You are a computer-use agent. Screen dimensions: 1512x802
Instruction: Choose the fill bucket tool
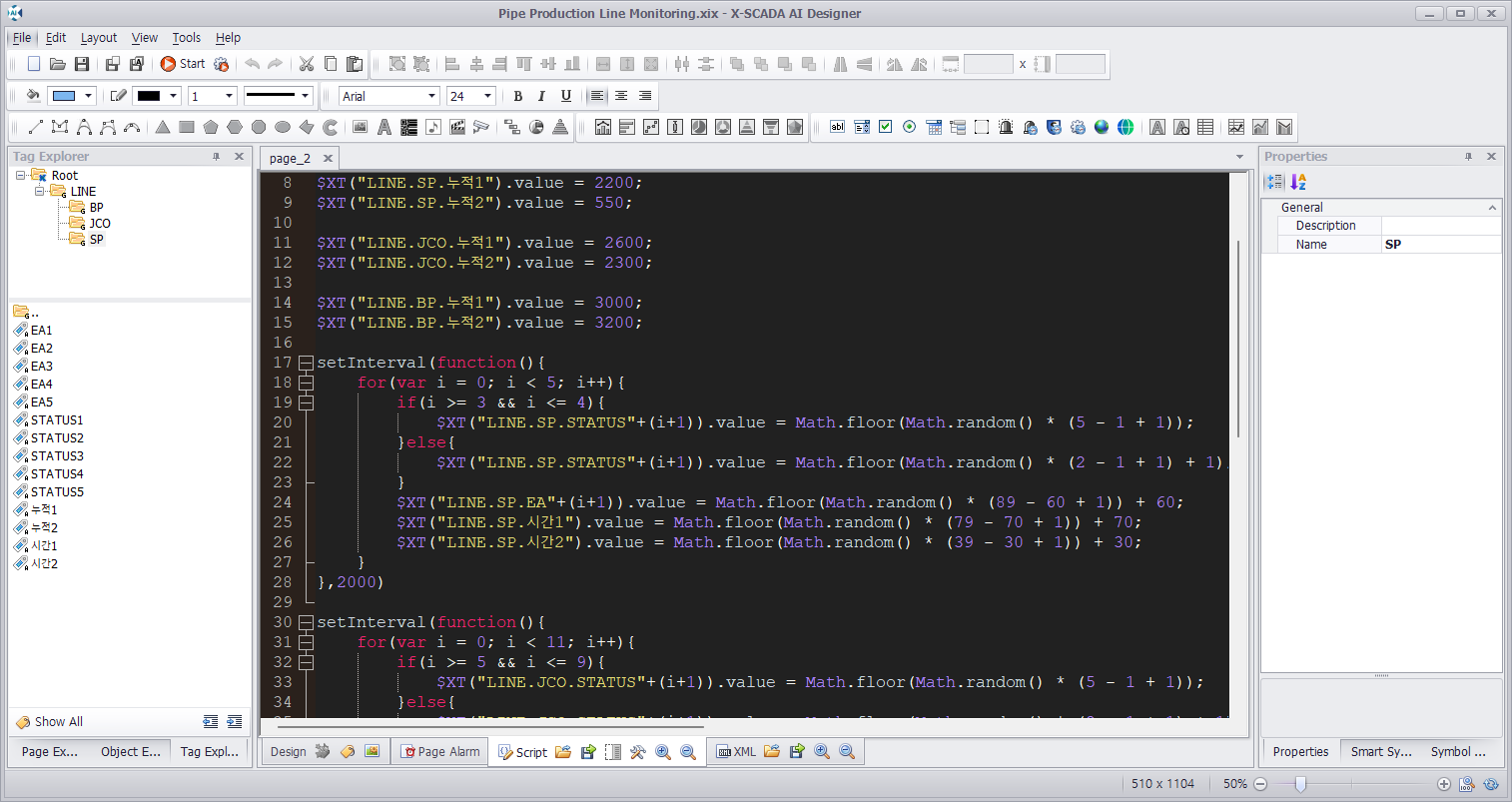point(33,96)
